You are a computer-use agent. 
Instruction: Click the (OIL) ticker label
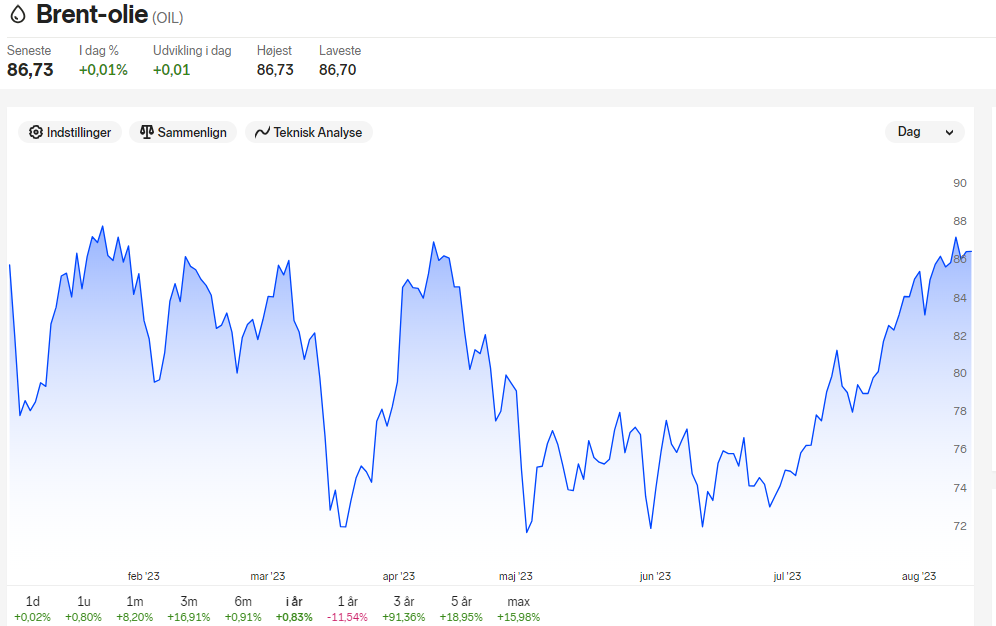tap(168, 18)
